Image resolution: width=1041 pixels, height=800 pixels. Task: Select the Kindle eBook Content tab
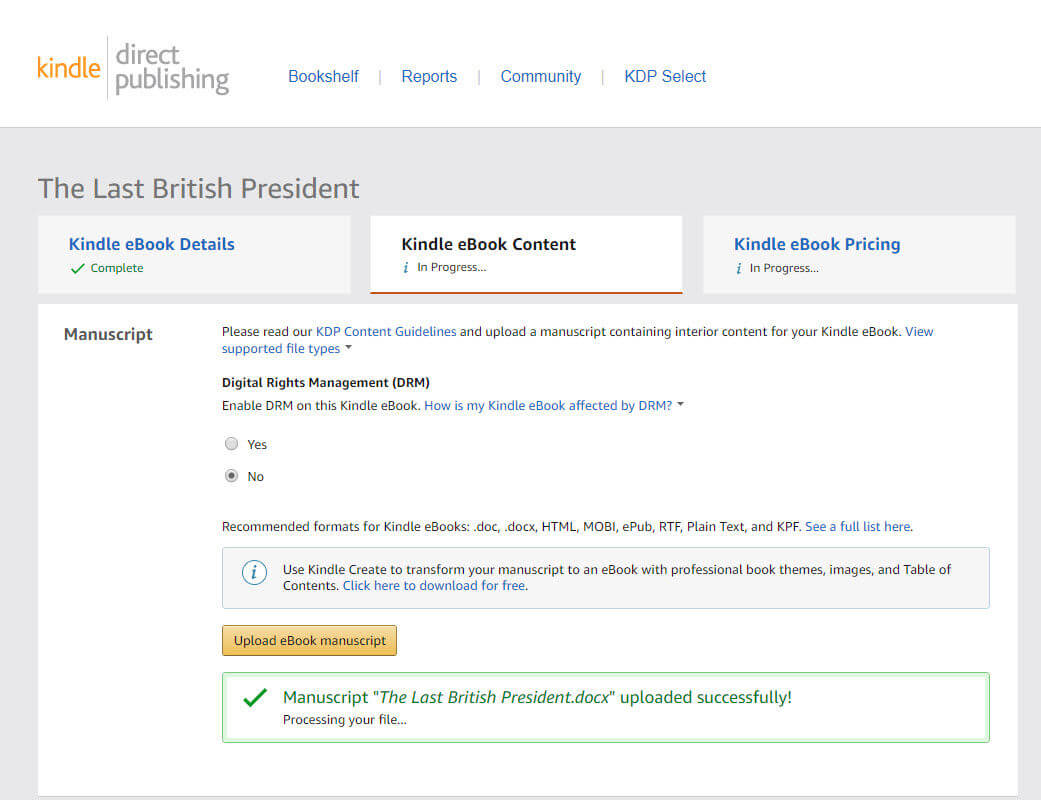526,254
